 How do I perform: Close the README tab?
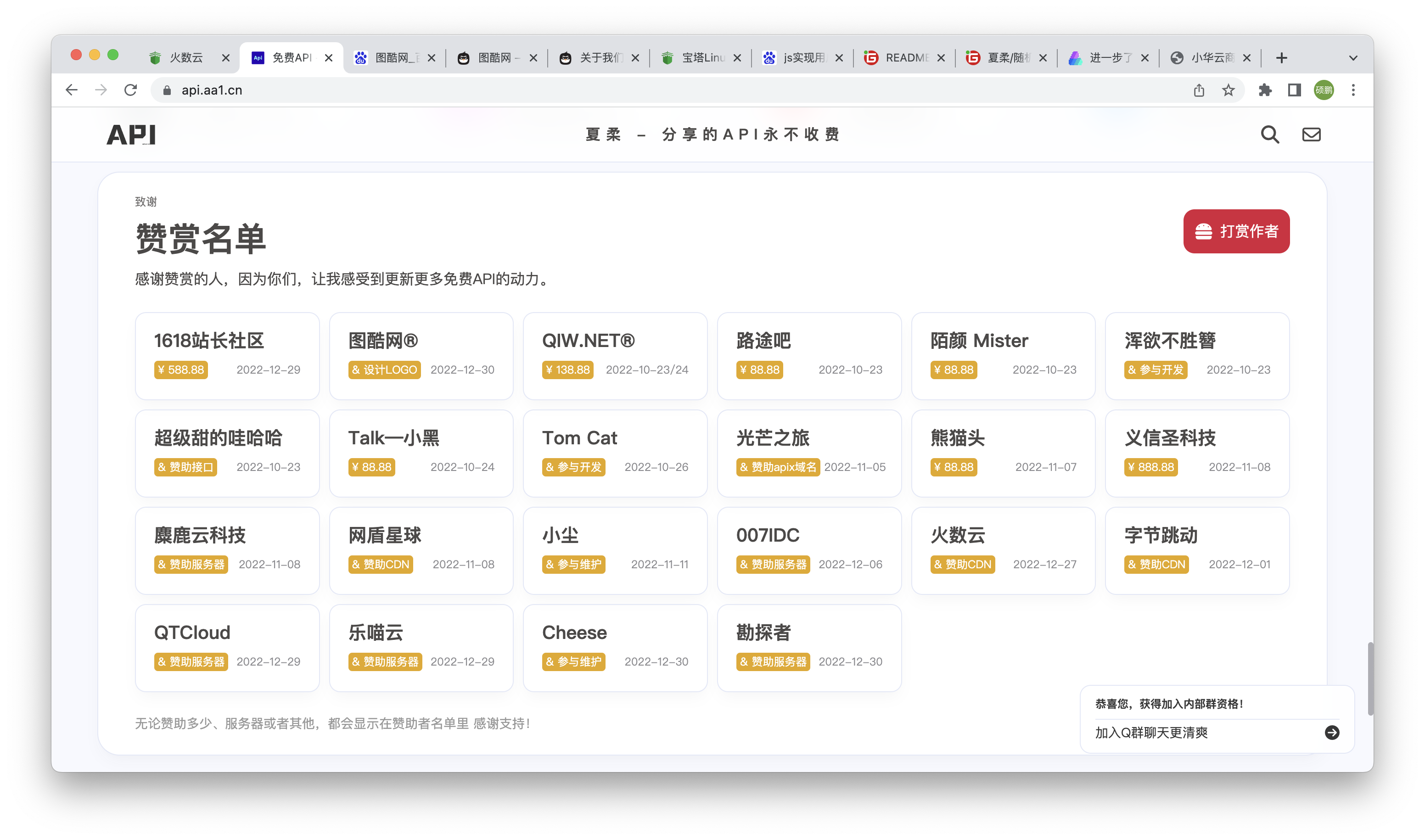941,58
